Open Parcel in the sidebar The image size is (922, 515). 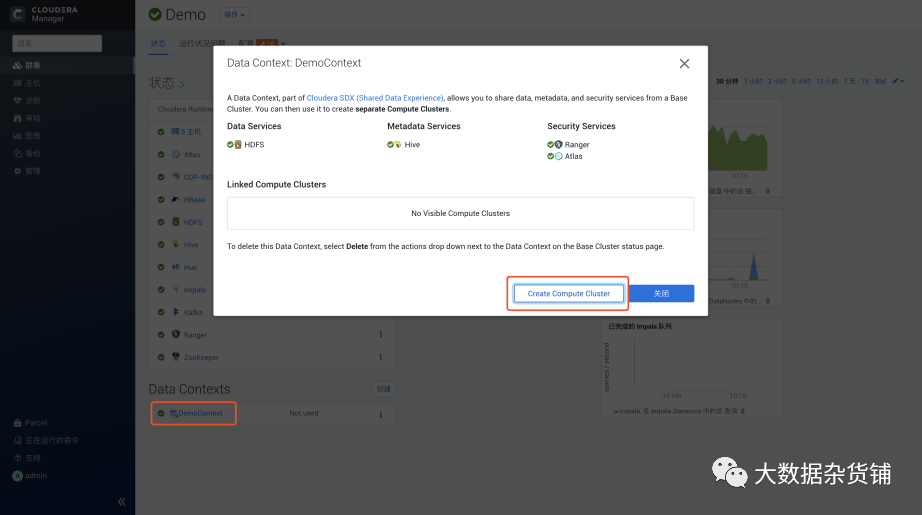point(30,423)
